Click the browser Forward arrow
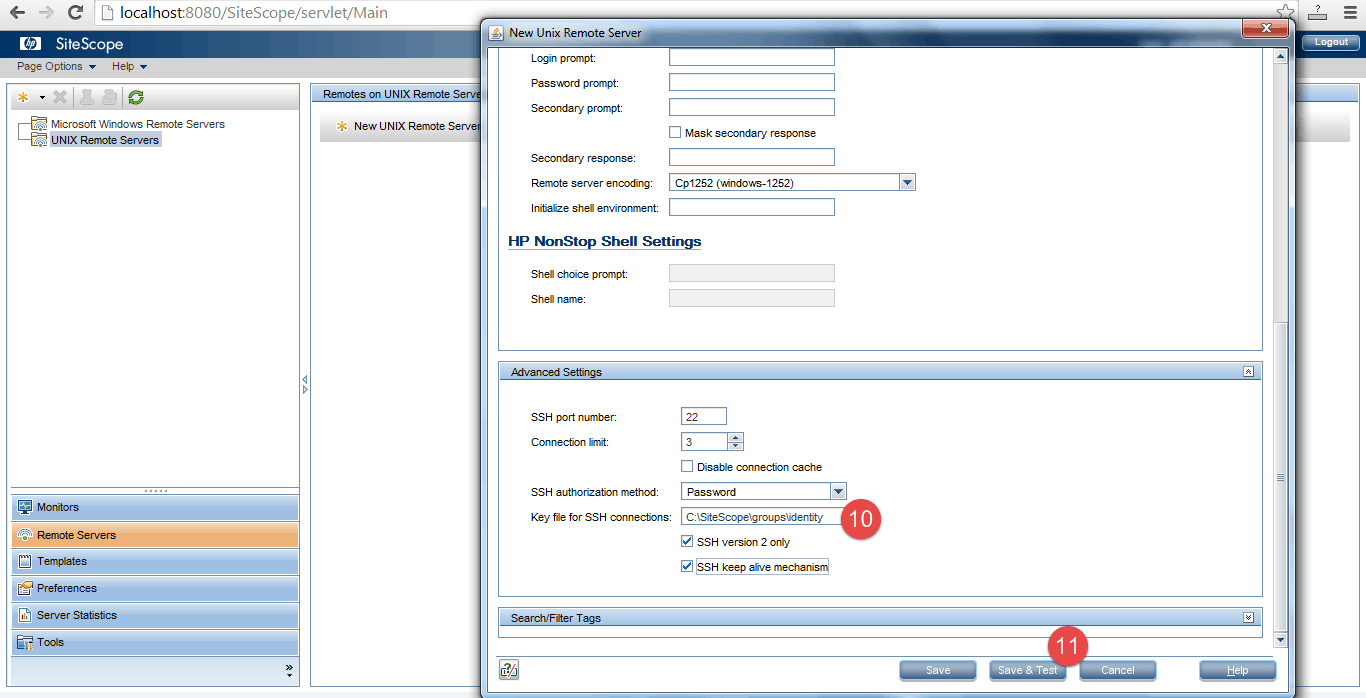This screenshot has height=698, width=1366. coord(46,13)
